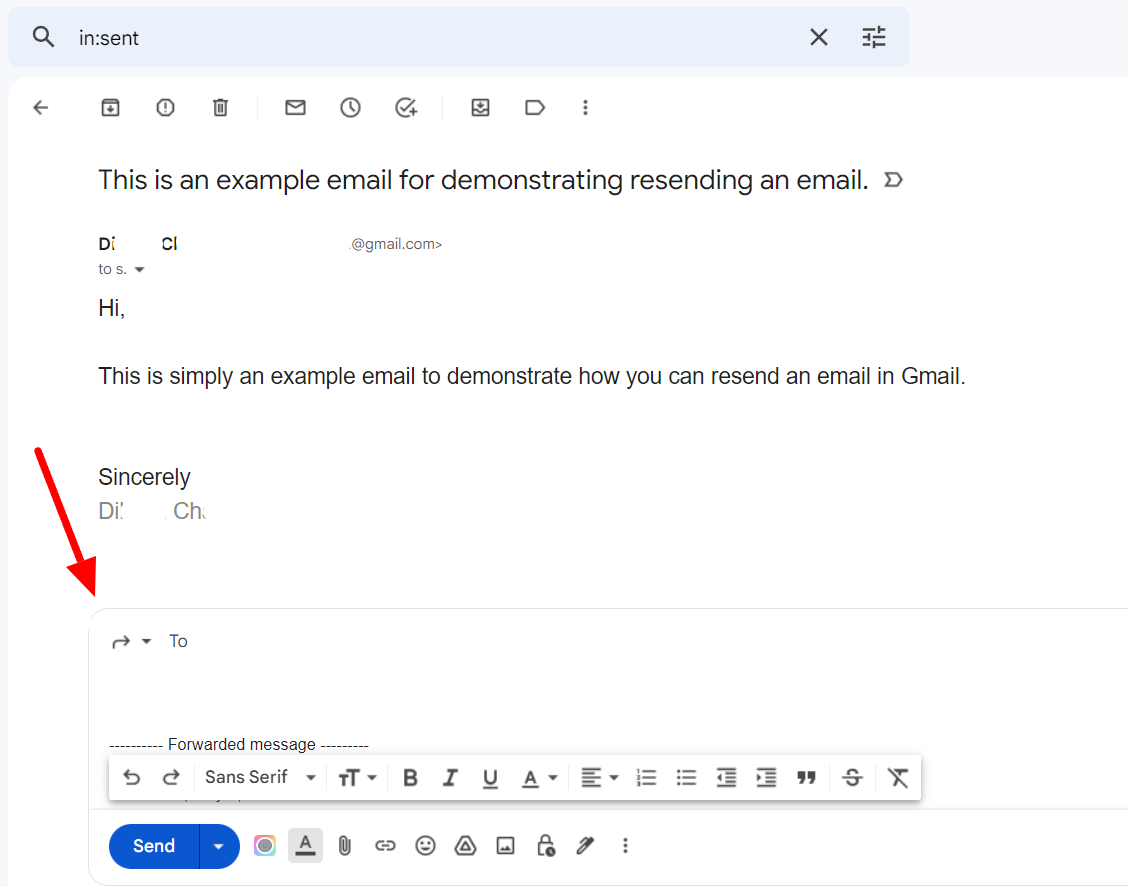
Task: Snooze this email with clock icon
Action: pos(350,108)
